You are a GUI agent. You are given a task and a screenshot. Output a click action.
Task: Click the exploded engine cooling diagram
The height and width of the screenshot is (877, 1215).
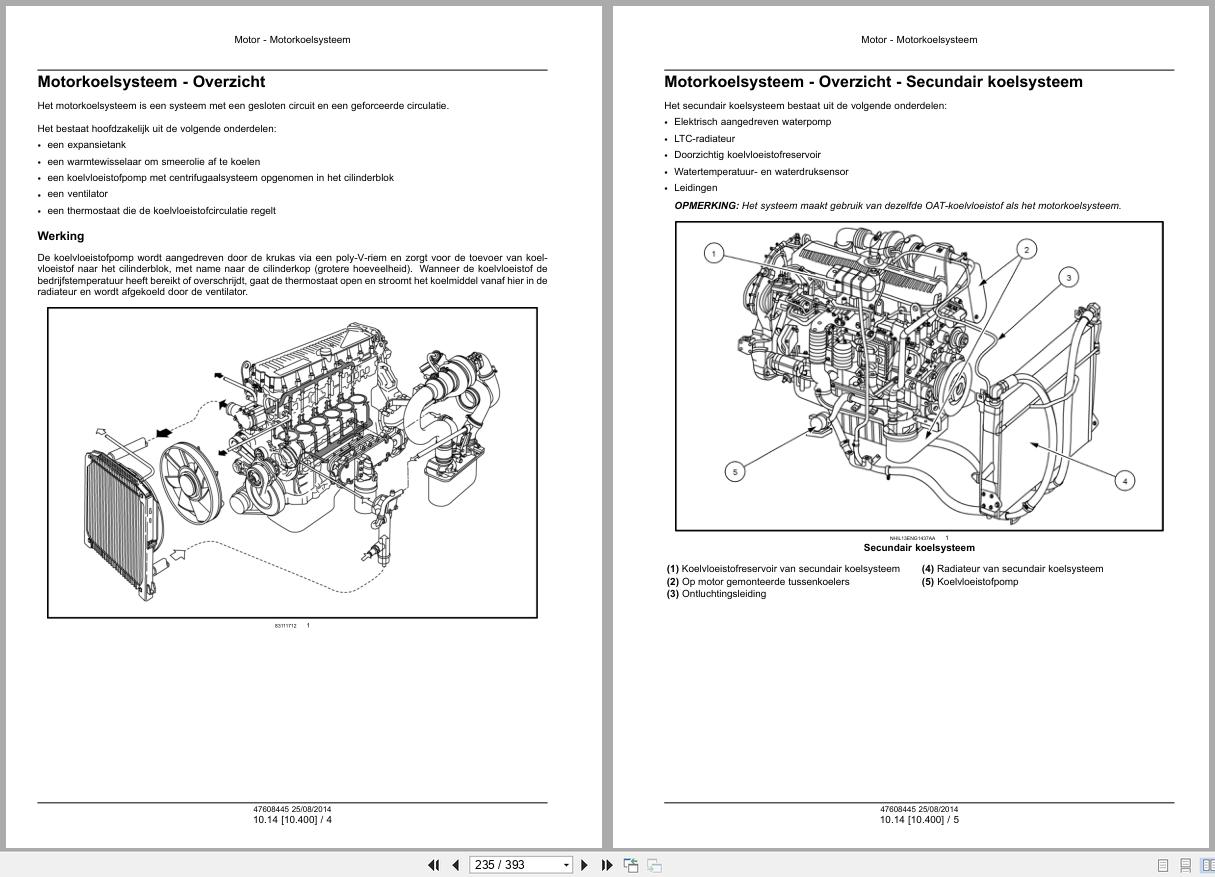292,462
